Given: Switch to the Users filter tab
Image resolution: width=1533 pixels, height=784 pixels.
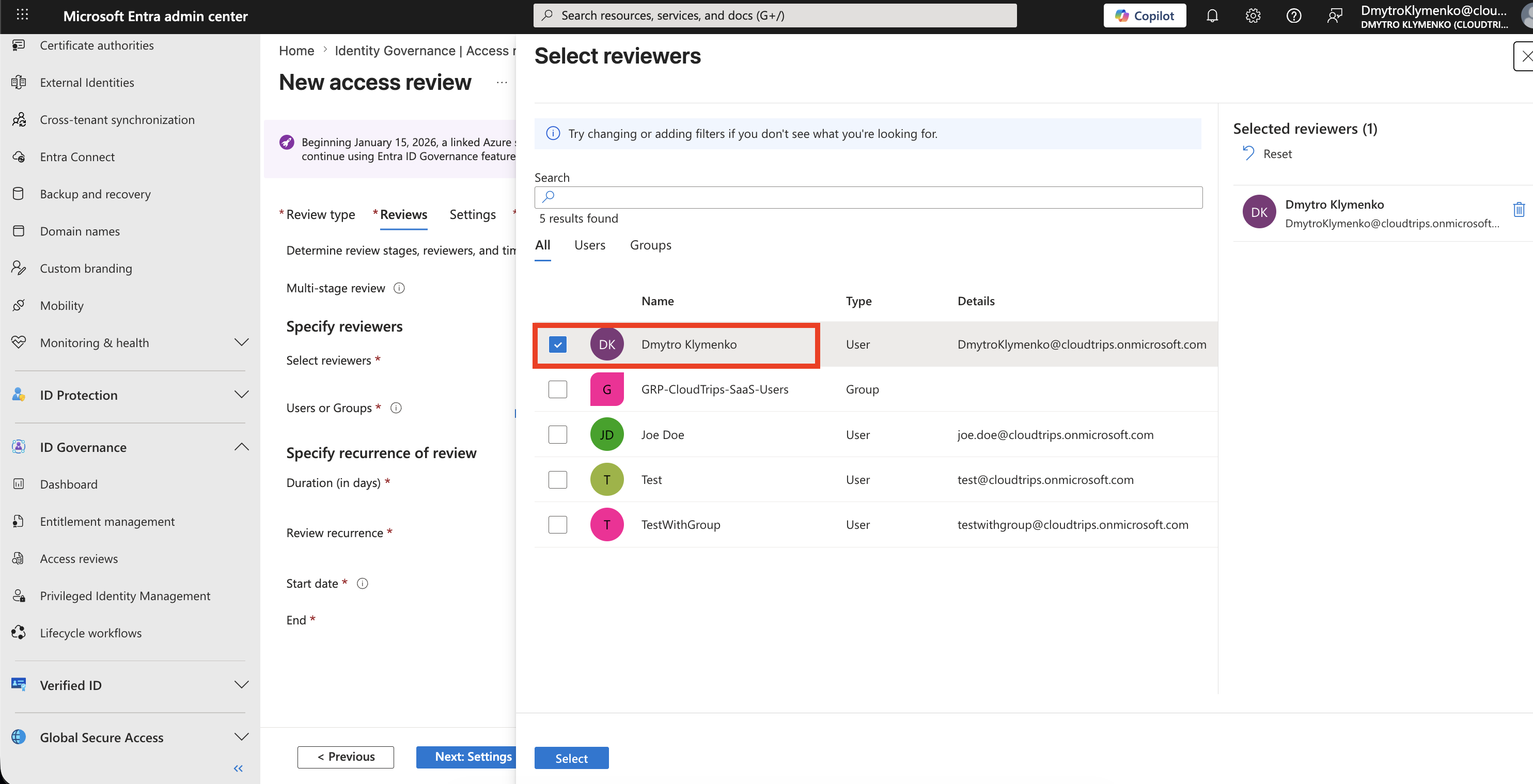Looking at the screenshot, I should pos(590,245).
